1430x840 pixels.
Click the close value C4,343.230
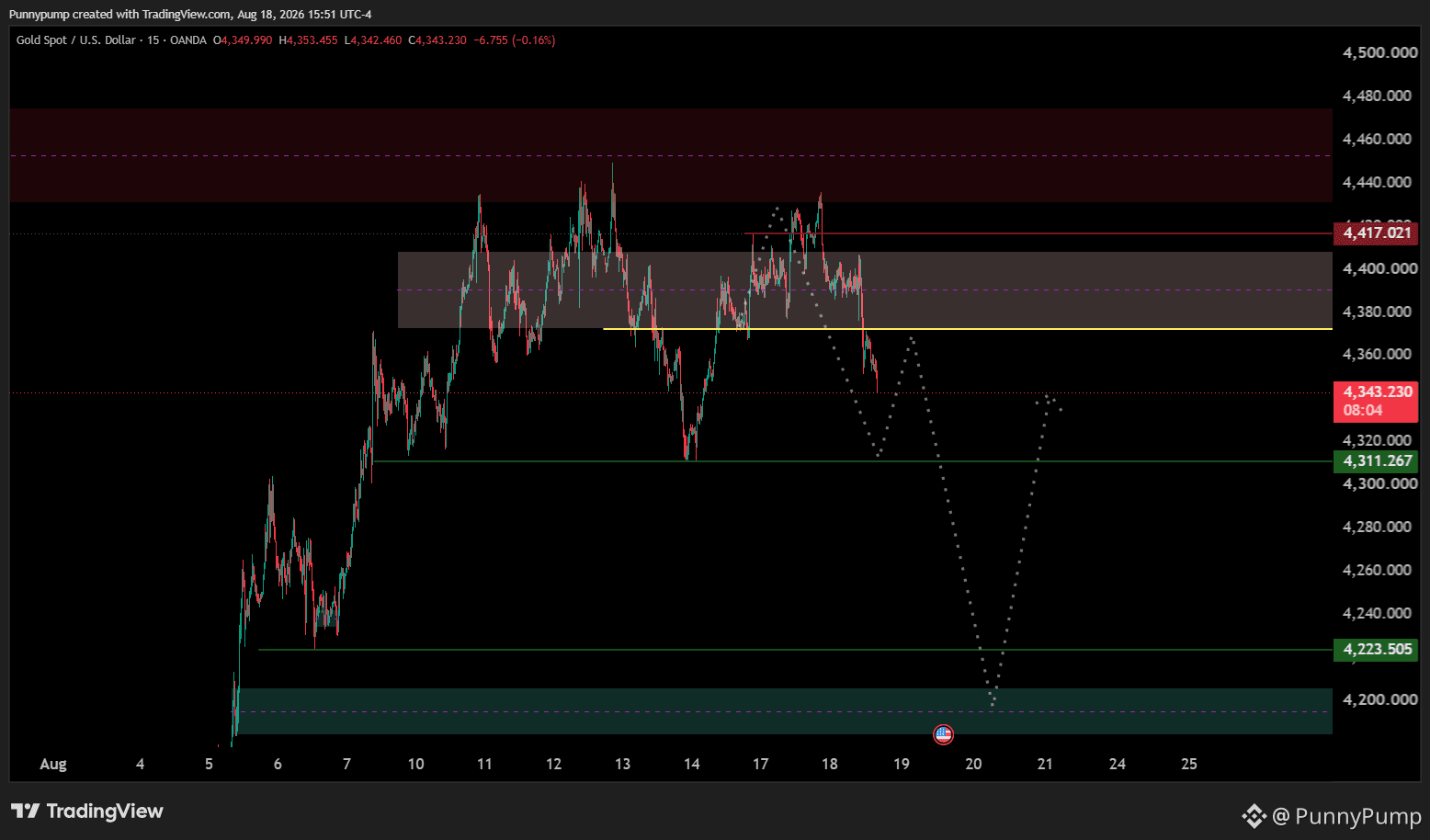tap(437, 40)
